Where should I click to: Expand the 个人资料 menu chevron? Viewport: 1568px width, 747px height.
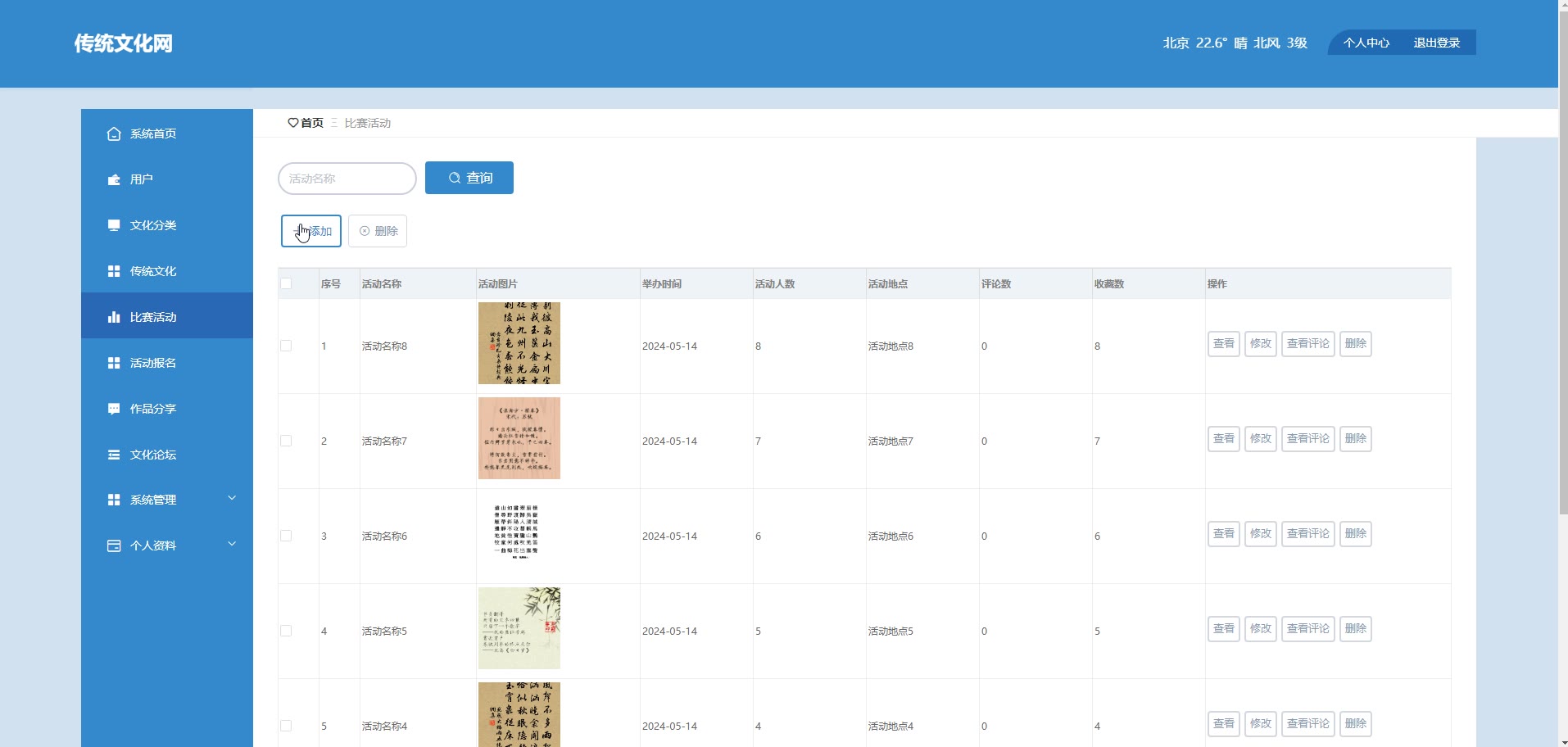232,544
